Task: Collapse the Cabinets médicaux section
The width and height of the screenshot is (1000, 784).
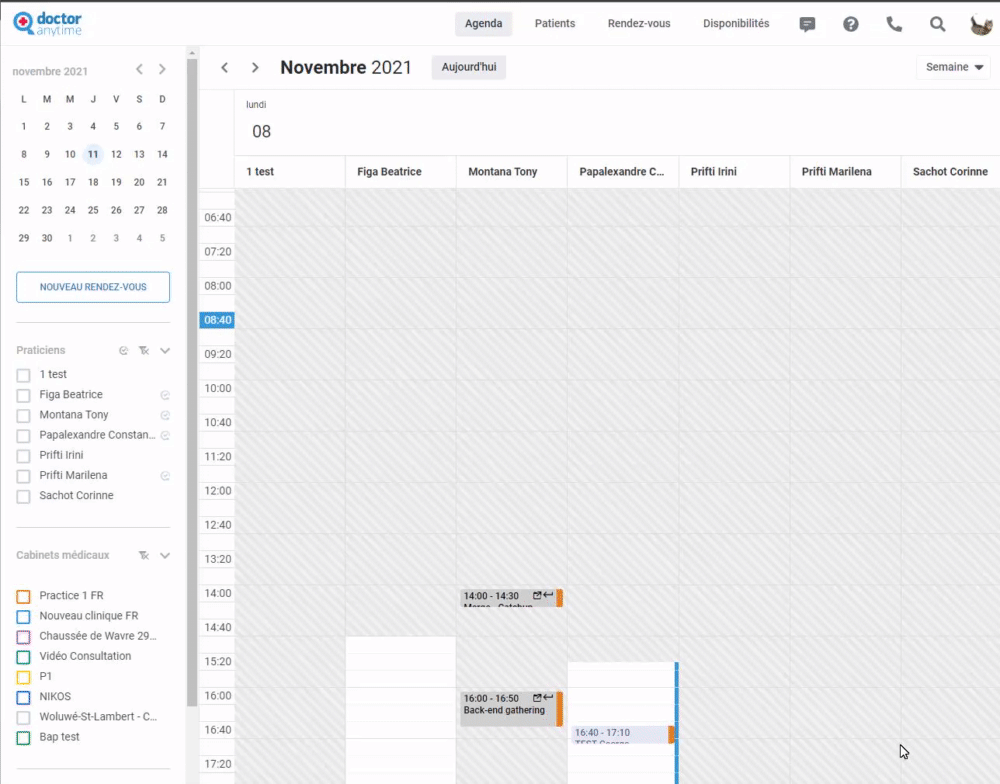Action: coord(165,555)
